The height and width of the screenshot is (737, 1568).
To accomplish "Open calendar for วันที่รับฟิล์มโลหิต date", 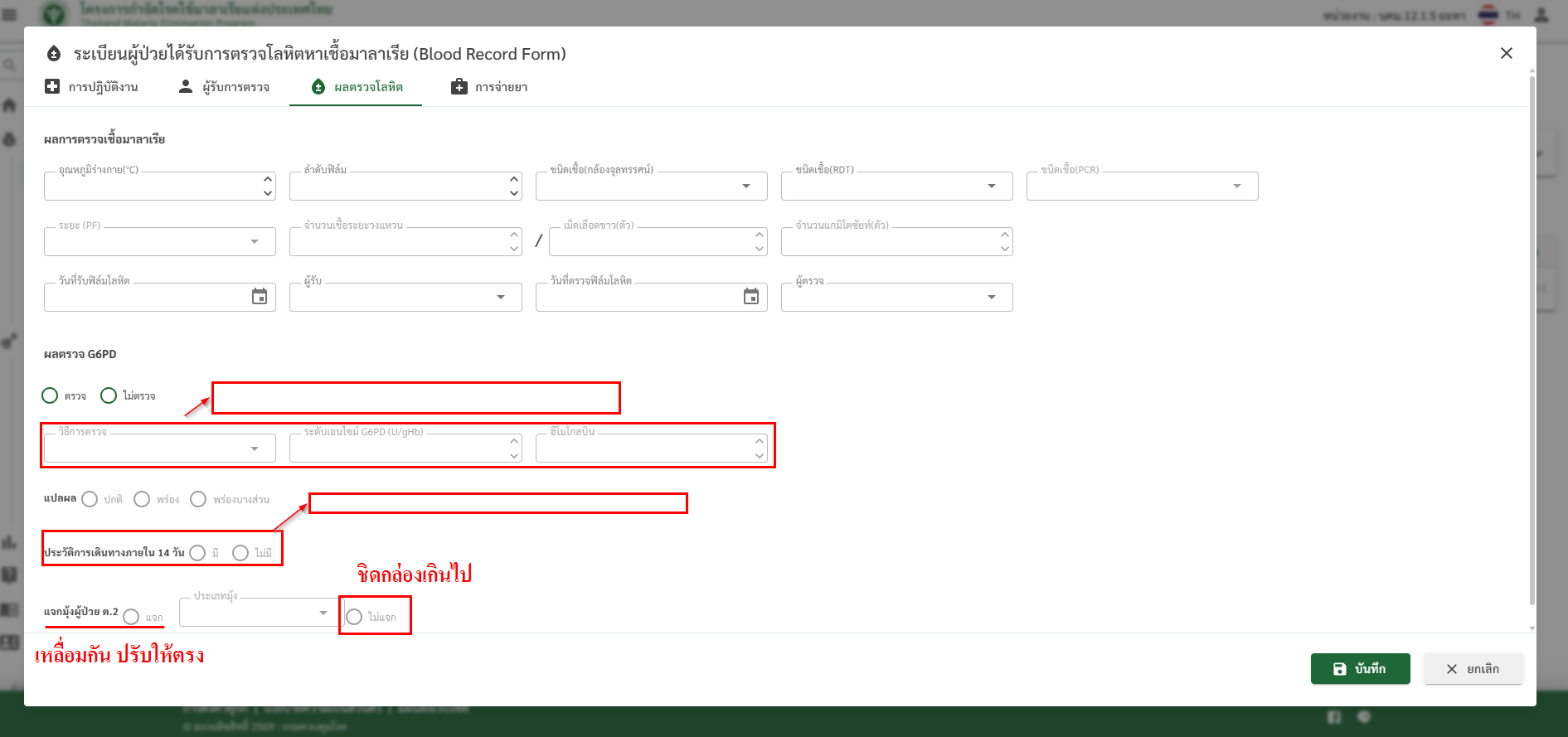I will (x=260, y=297).
